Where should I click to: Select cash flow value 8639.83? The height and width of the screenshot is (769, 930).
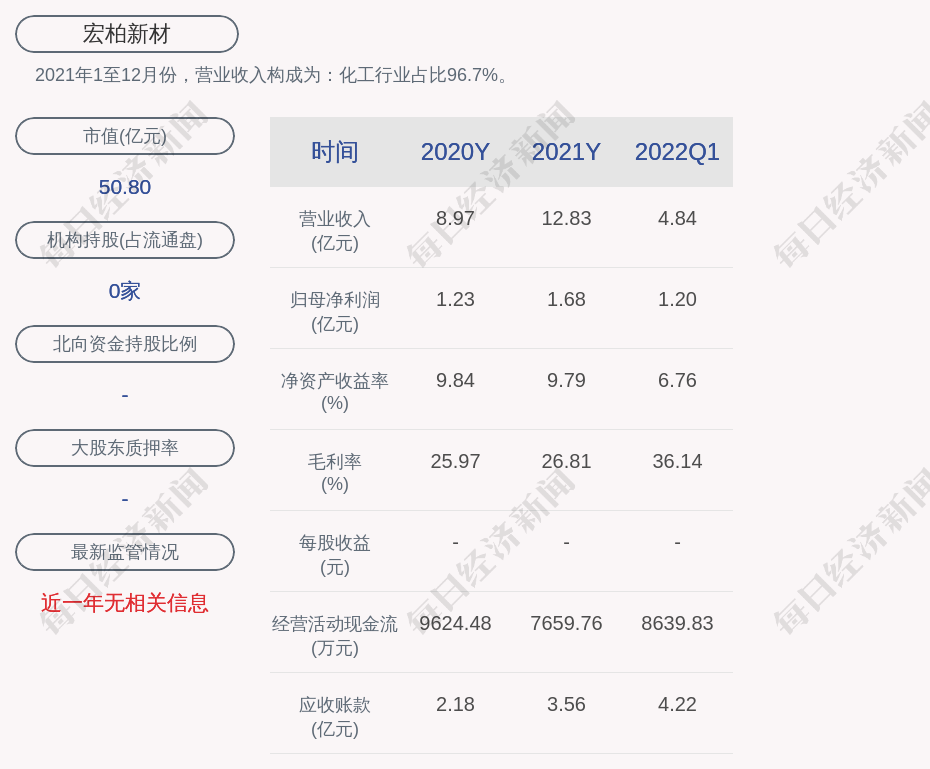(677, 623)
